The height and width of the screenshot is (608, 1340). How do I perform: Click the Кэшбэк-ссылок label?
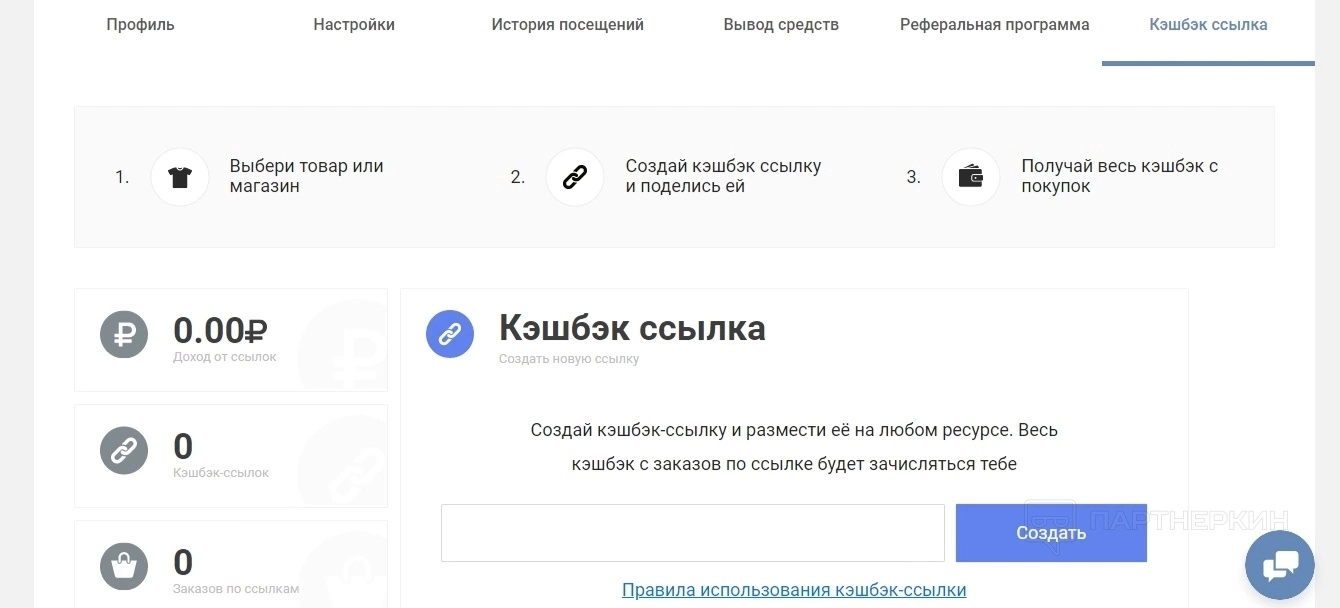pyautogui.click(x=221, y=473)
